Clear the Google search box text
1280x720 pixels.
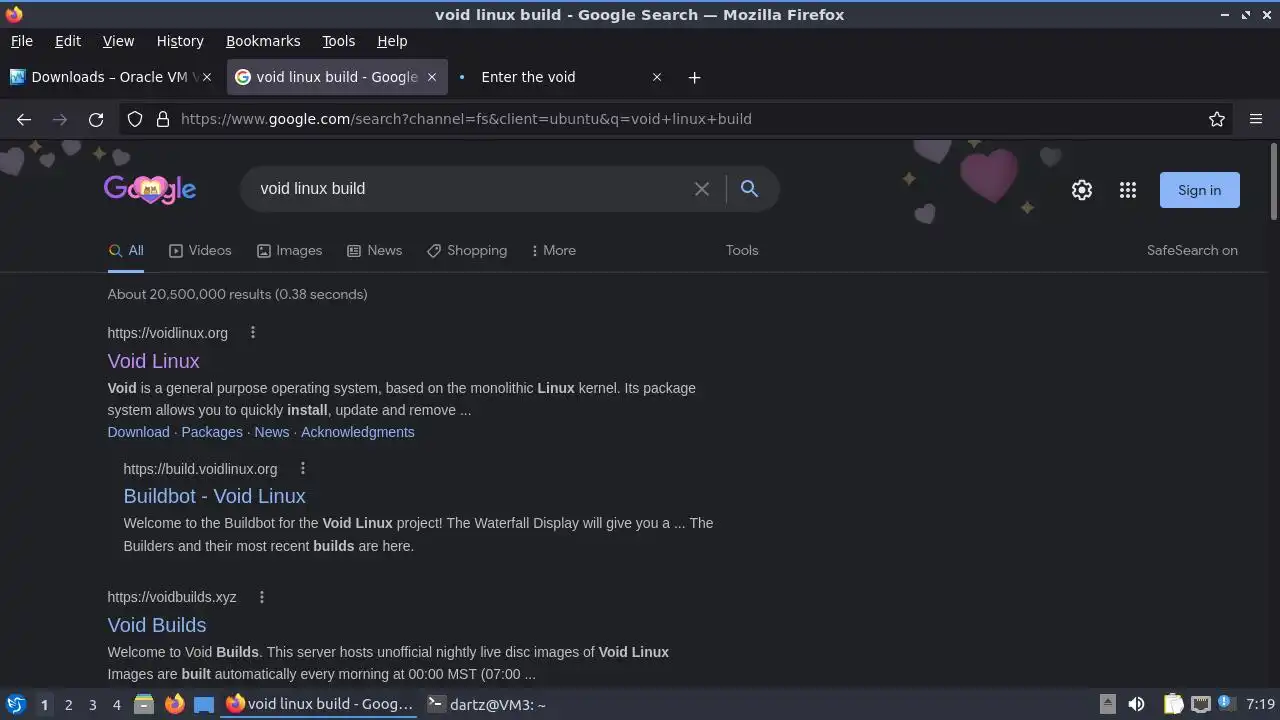(x=702, y=189)
